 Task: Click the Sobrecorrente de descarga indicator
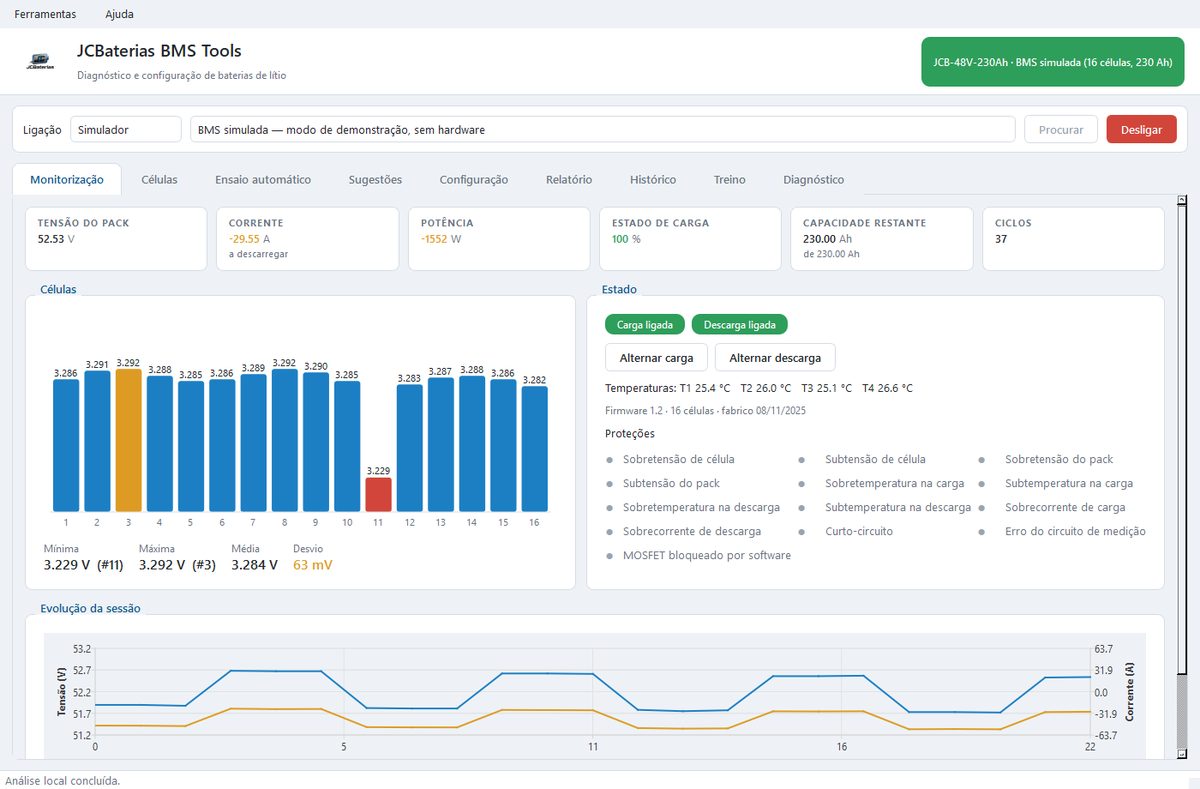pyautogui.click(x=683, y=532)
